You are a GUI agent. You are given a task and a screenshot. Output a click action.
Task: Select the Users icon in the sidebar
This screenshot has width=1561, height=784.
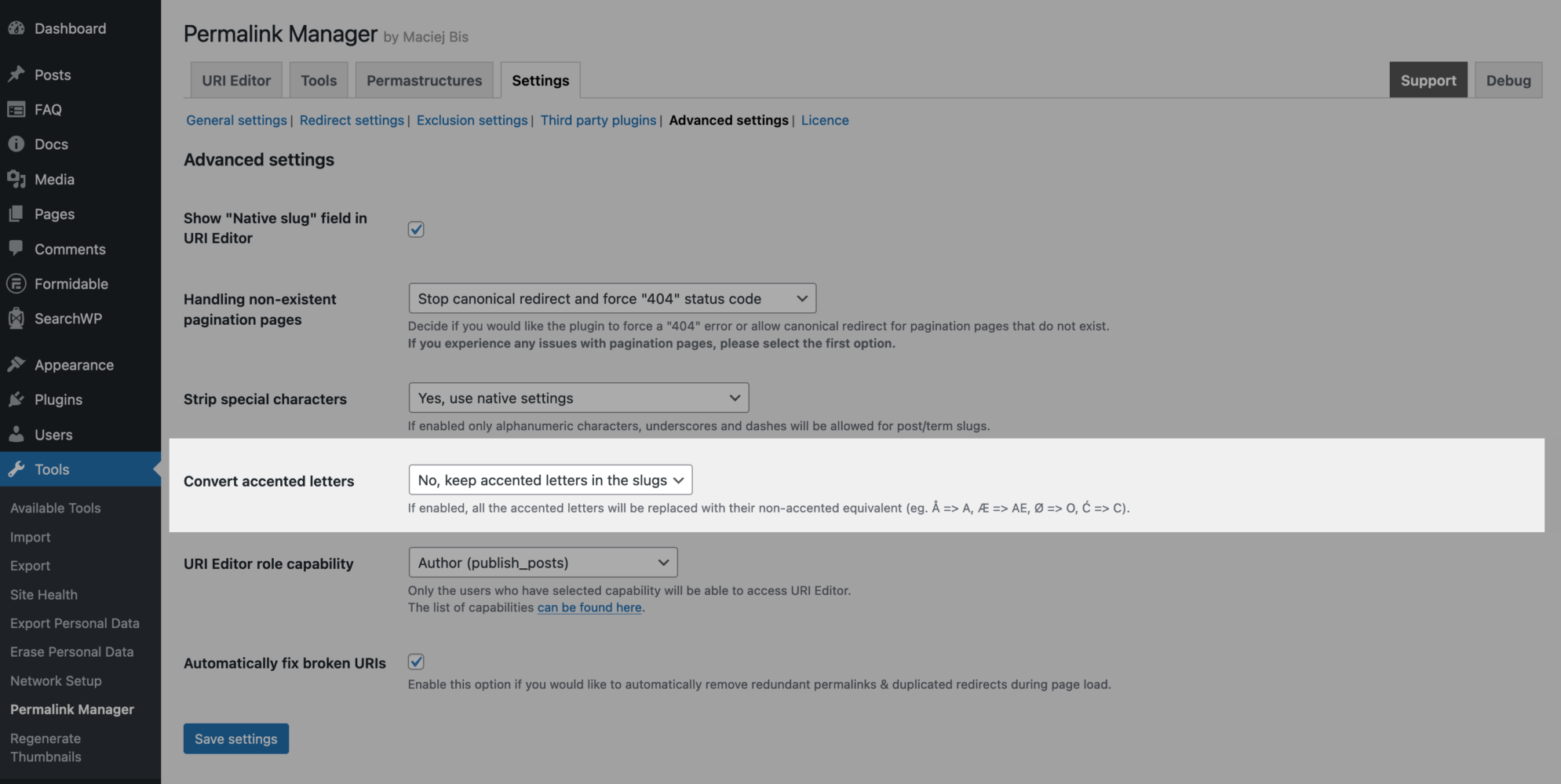point(17,434)
